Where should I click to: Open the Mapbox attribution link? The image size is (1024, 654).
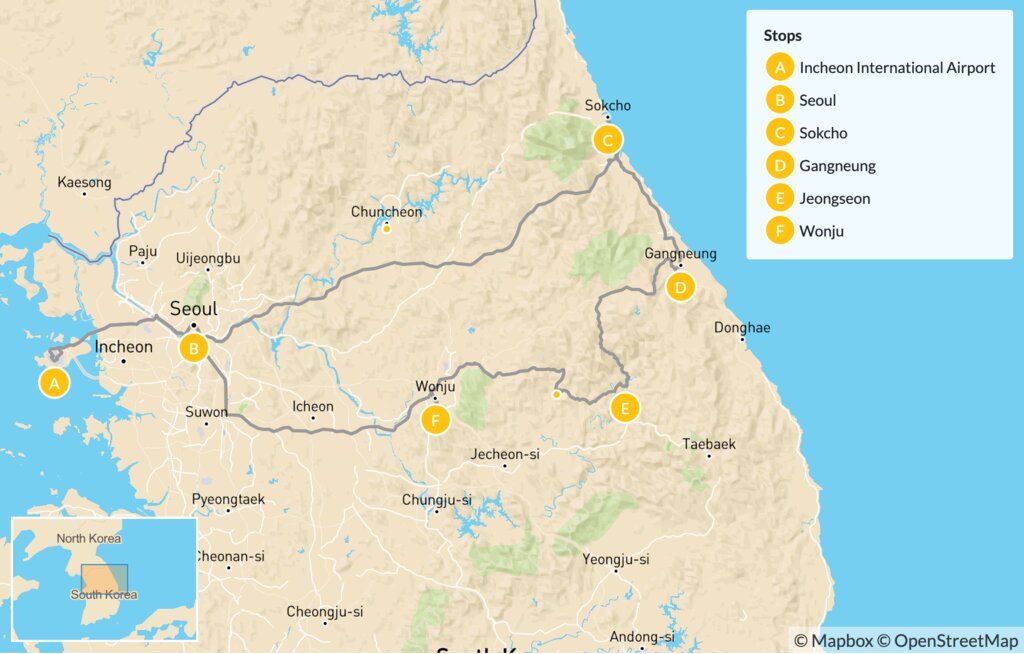point(836,641)
